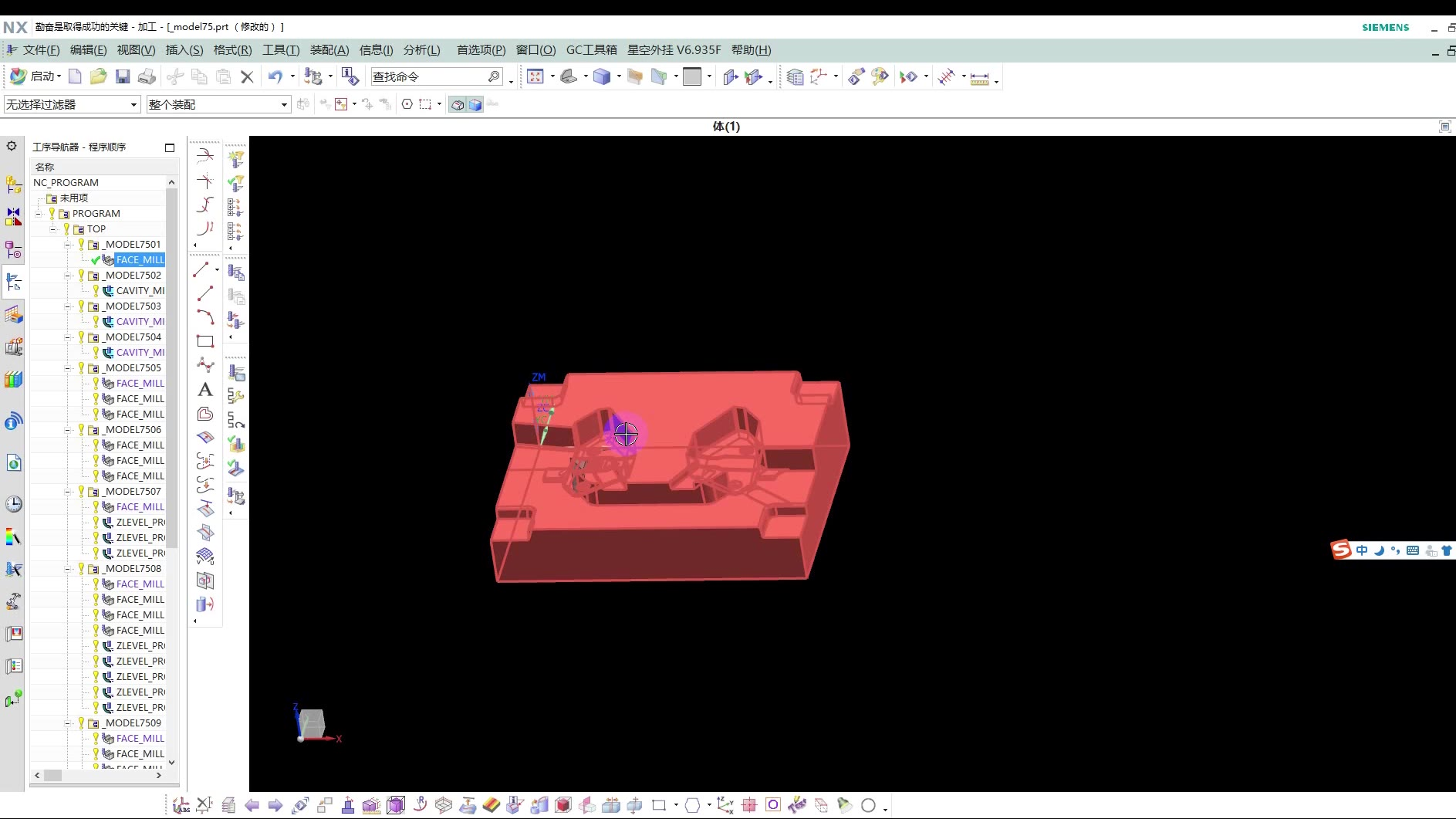Viewport: 1456px width, 819px height.
Task: Click the ABS coordinate icon
Action: 181,805
